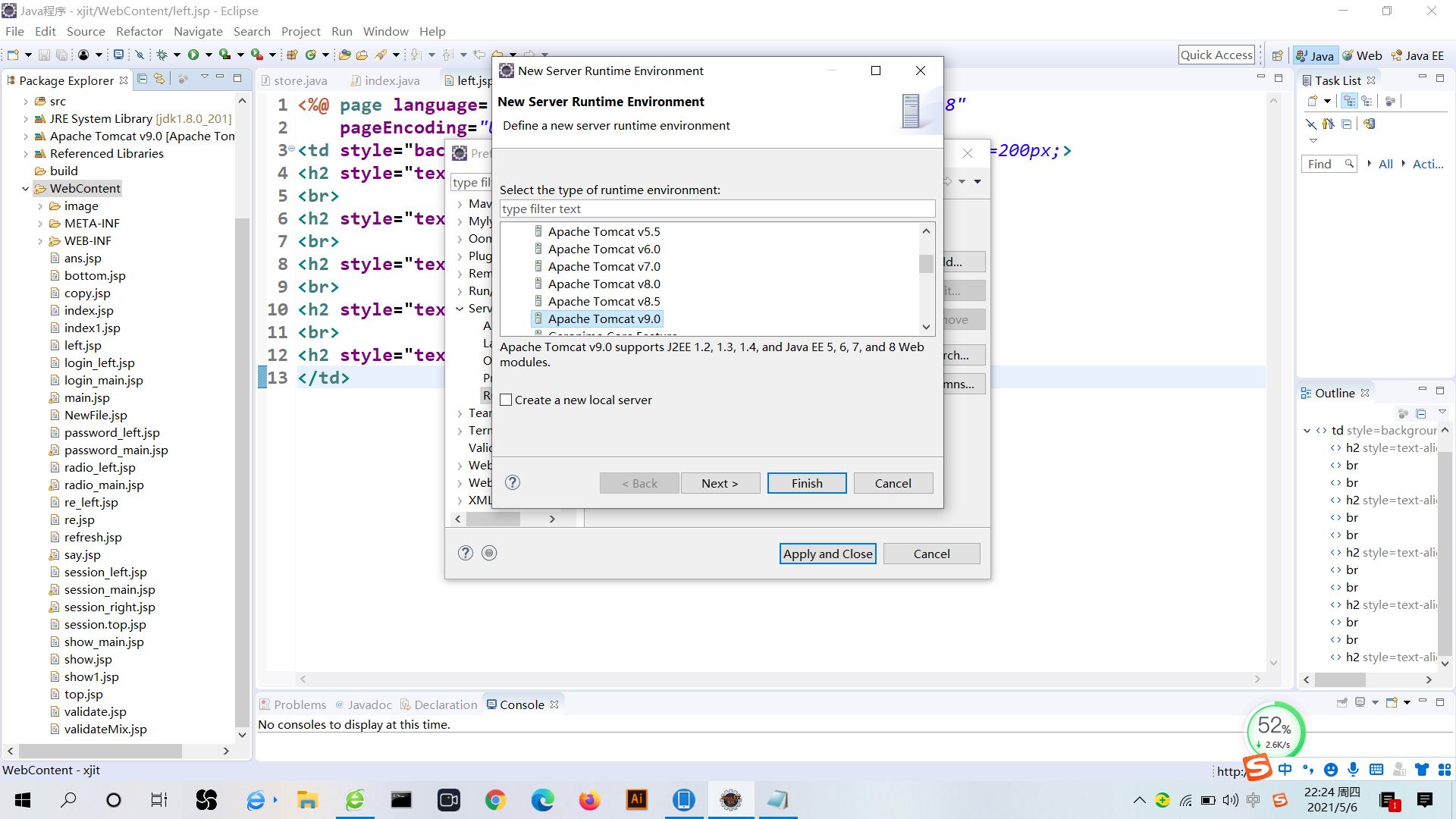
Task: Collapse all in Package Explorer
Action: [142, 79]
